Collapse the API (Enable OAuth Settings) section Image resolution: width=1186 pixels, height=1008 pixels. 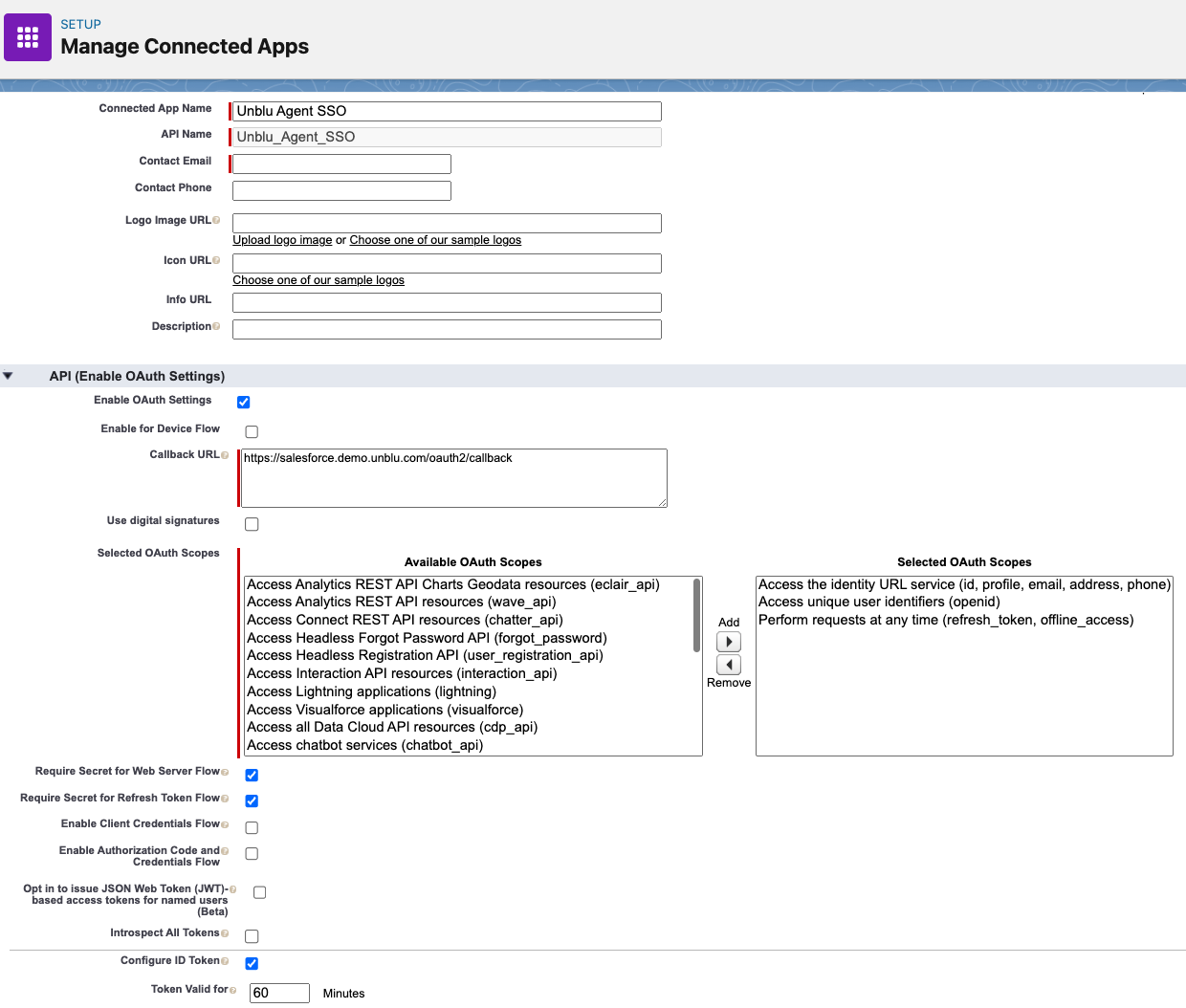(10, 376)
